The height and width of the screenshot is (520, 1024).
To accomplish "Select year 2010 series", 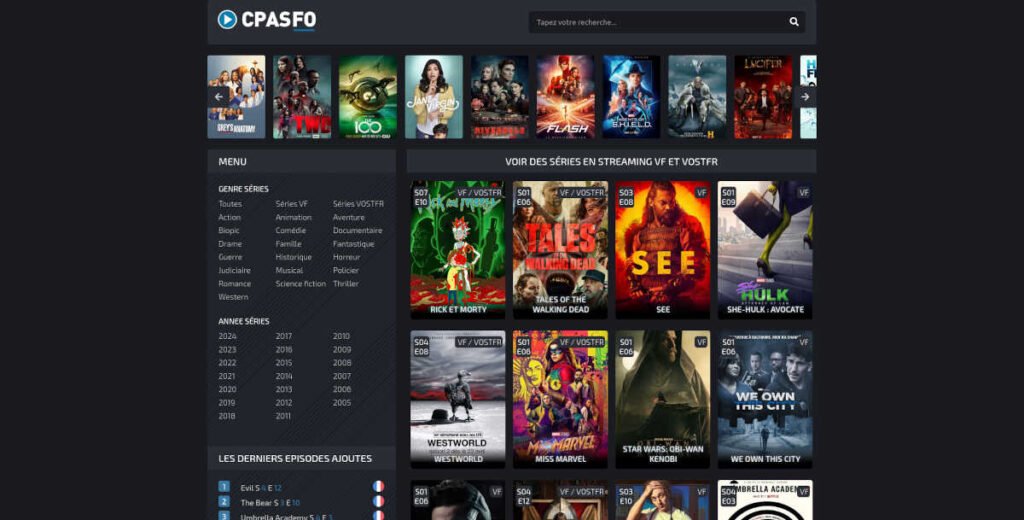I will coord(342,336).
